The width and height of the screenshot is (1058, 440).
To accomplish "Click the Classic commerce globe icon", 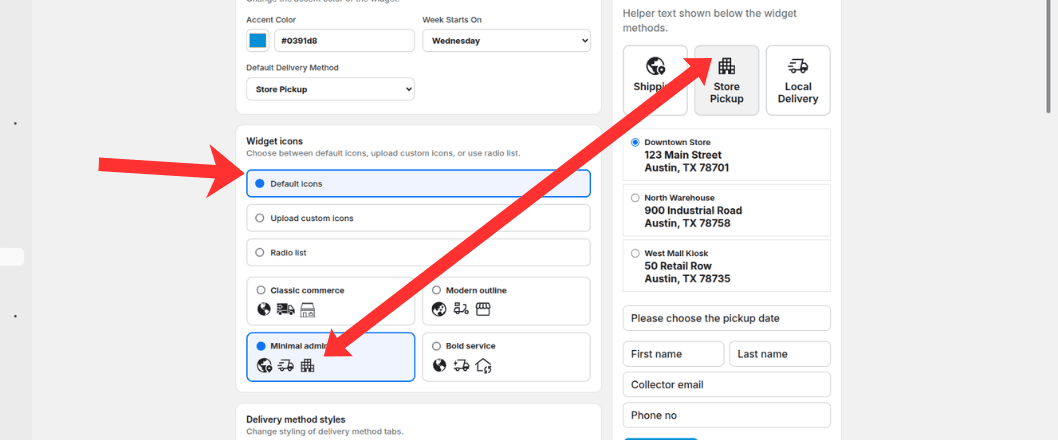I will point(264,310).
